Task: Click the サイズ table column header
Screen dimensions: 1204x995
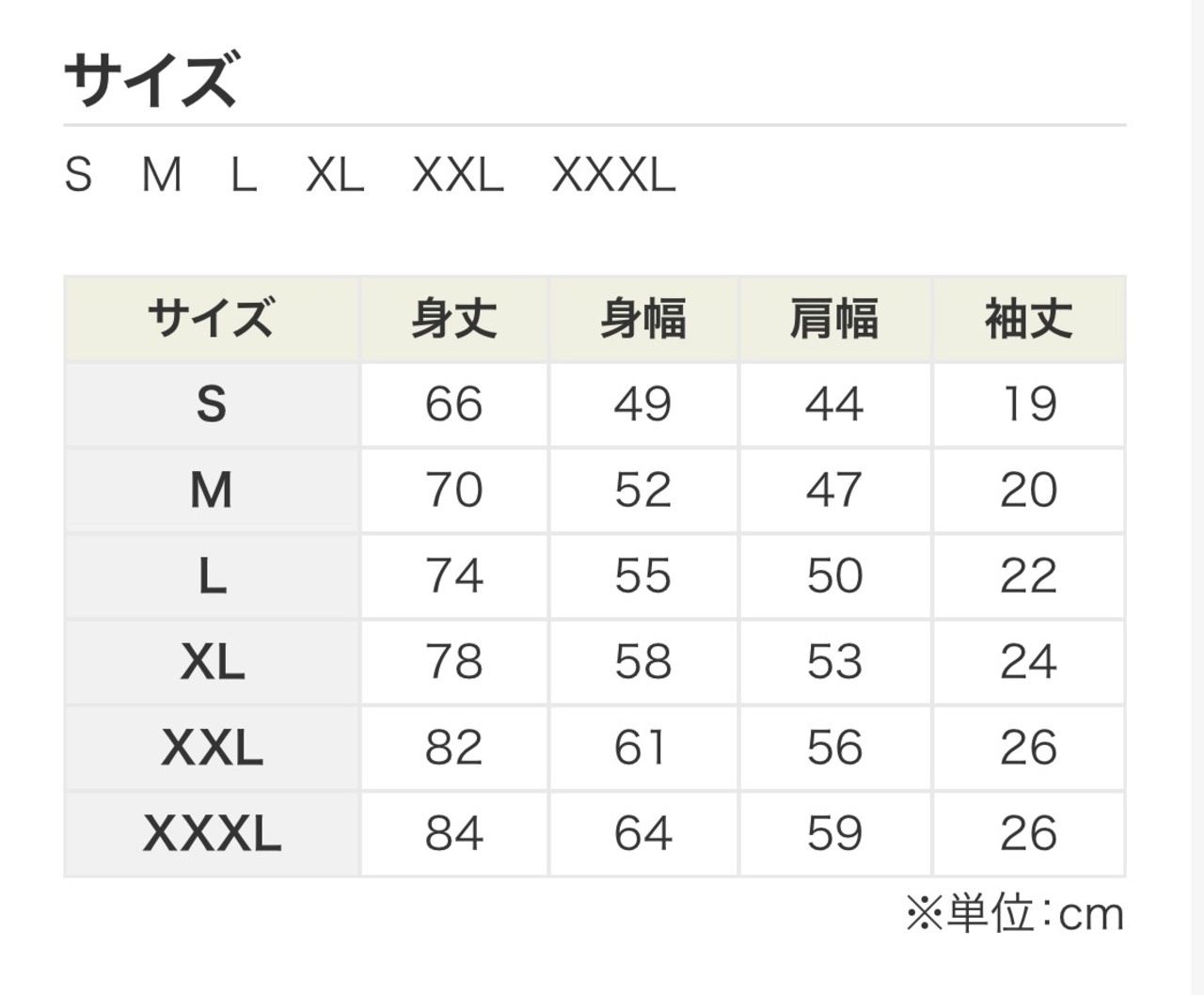Action: click(212, 319)
